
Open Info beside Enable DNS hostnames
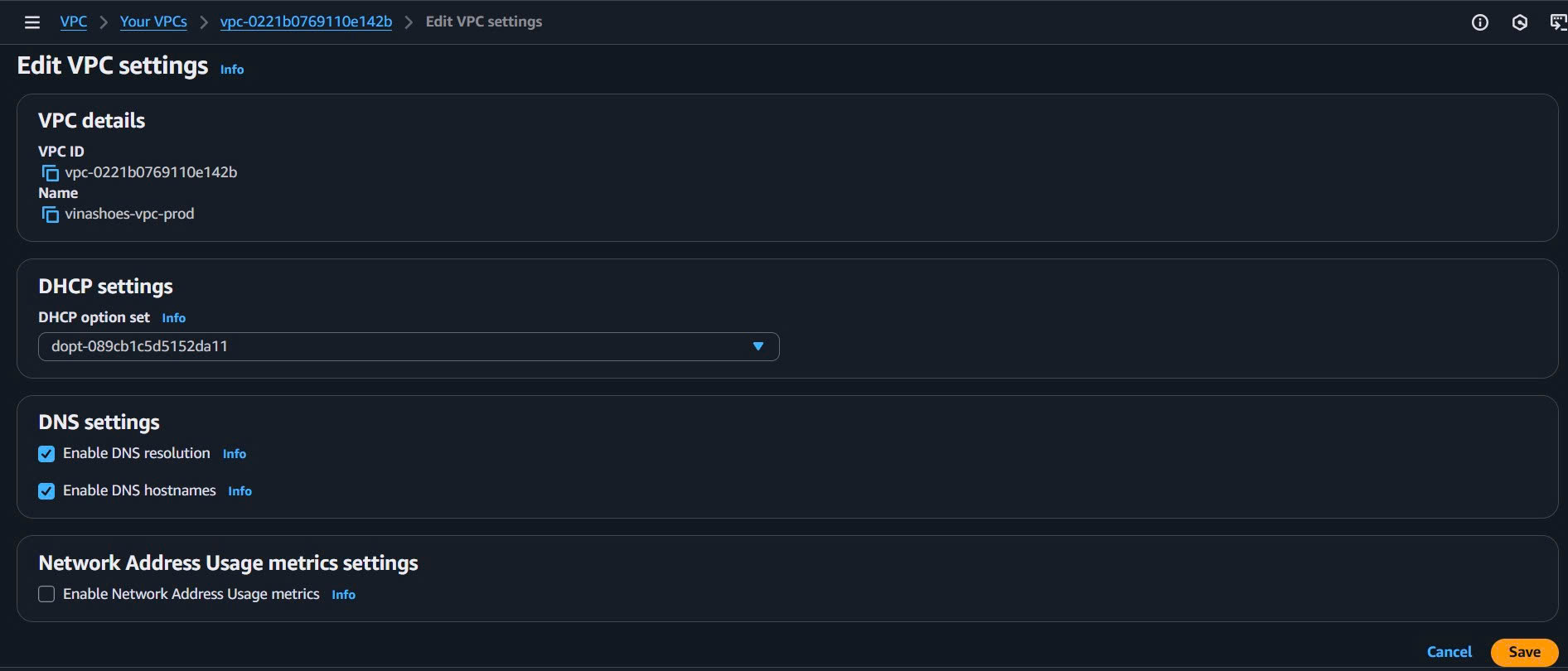click(240, 490)
